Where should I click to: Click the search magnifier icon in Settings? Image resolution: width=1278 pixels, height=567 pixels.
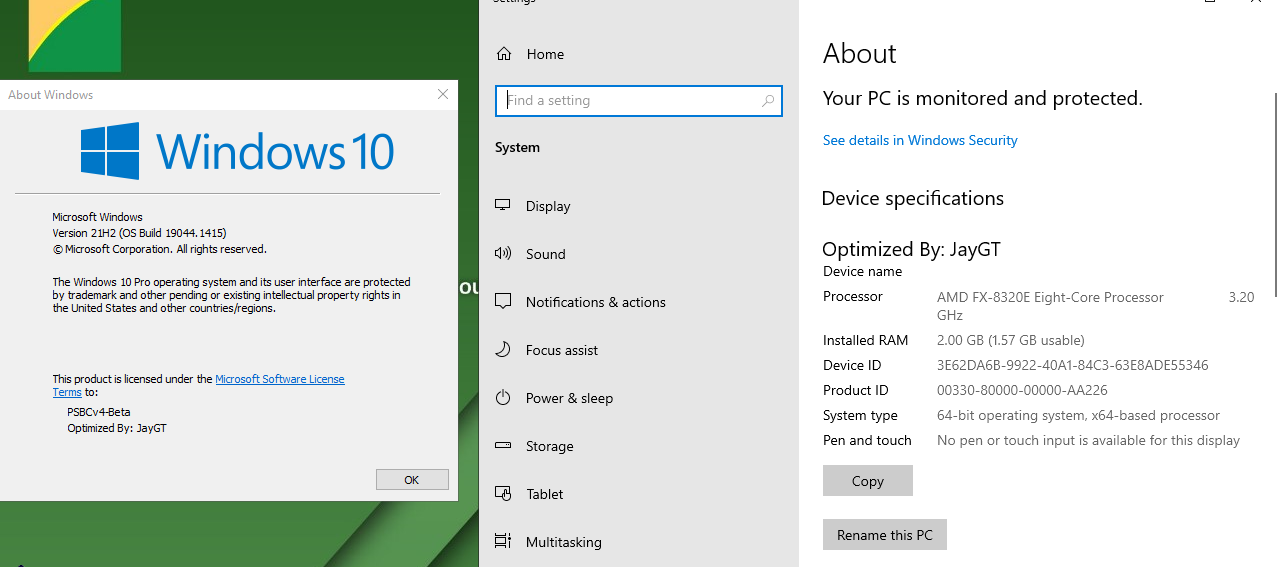pyautogui.click(x=768, y=101)
